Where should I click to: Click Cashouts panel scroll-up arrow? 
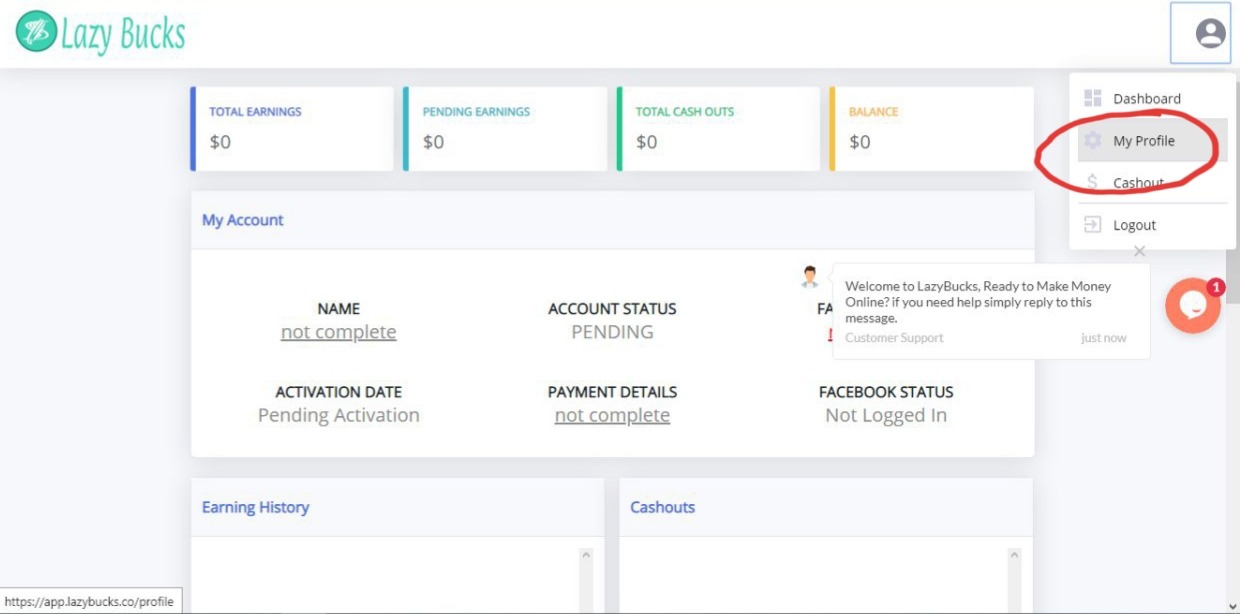click(1013, 555)
